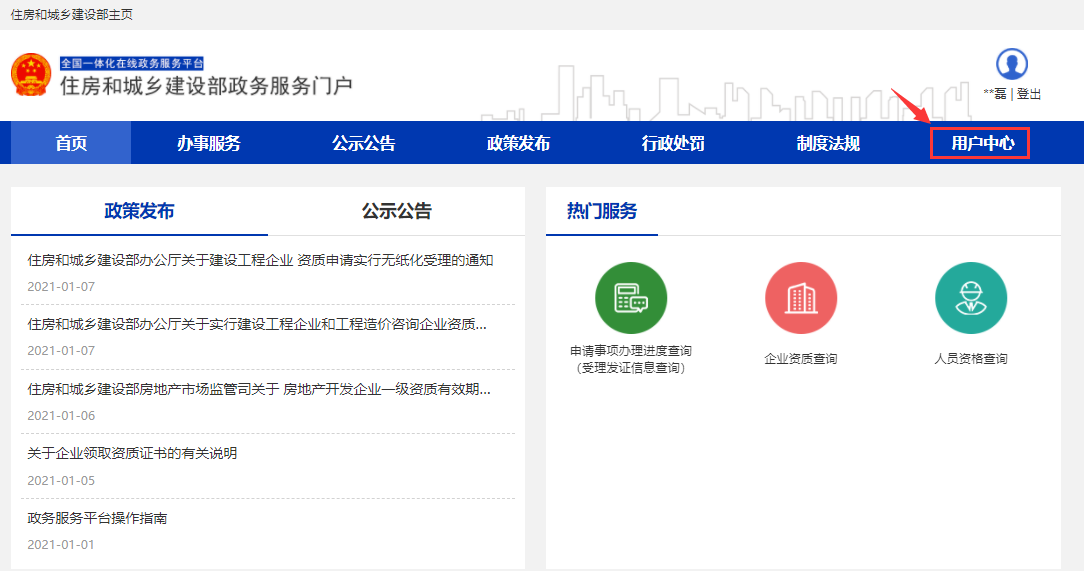The height and width of the screenshot is (571, 1084).
Task: Open 用户中心 in the navigation bar
Action: [982, 143]
